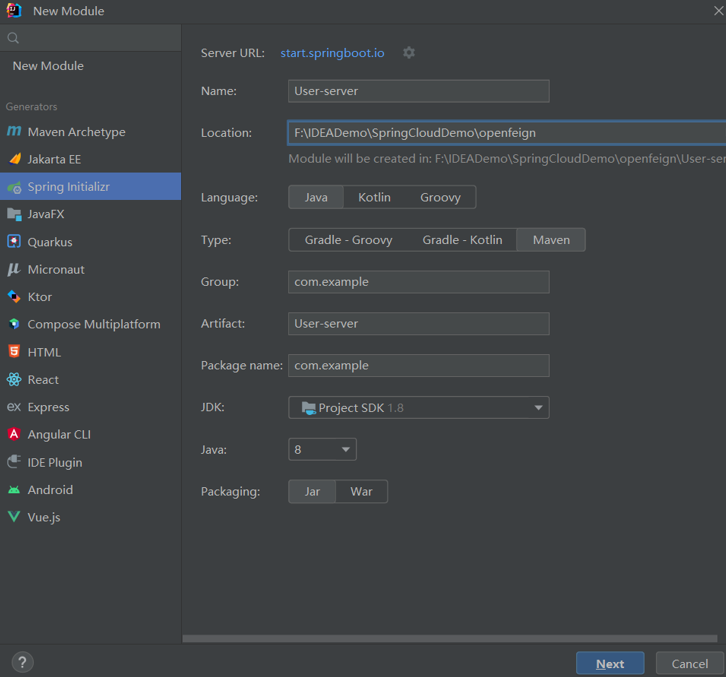
Task: Click the horizontal scrollbar at bottom
Action: click(450, 638)
